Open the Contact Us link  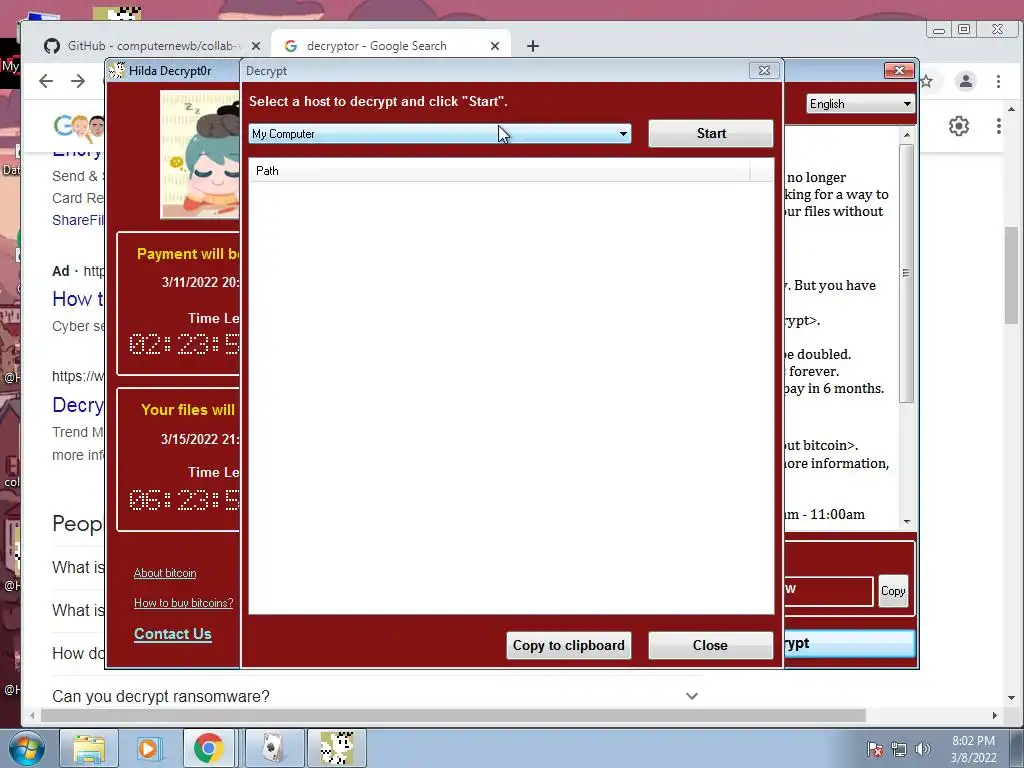click(x=172, y=633)
